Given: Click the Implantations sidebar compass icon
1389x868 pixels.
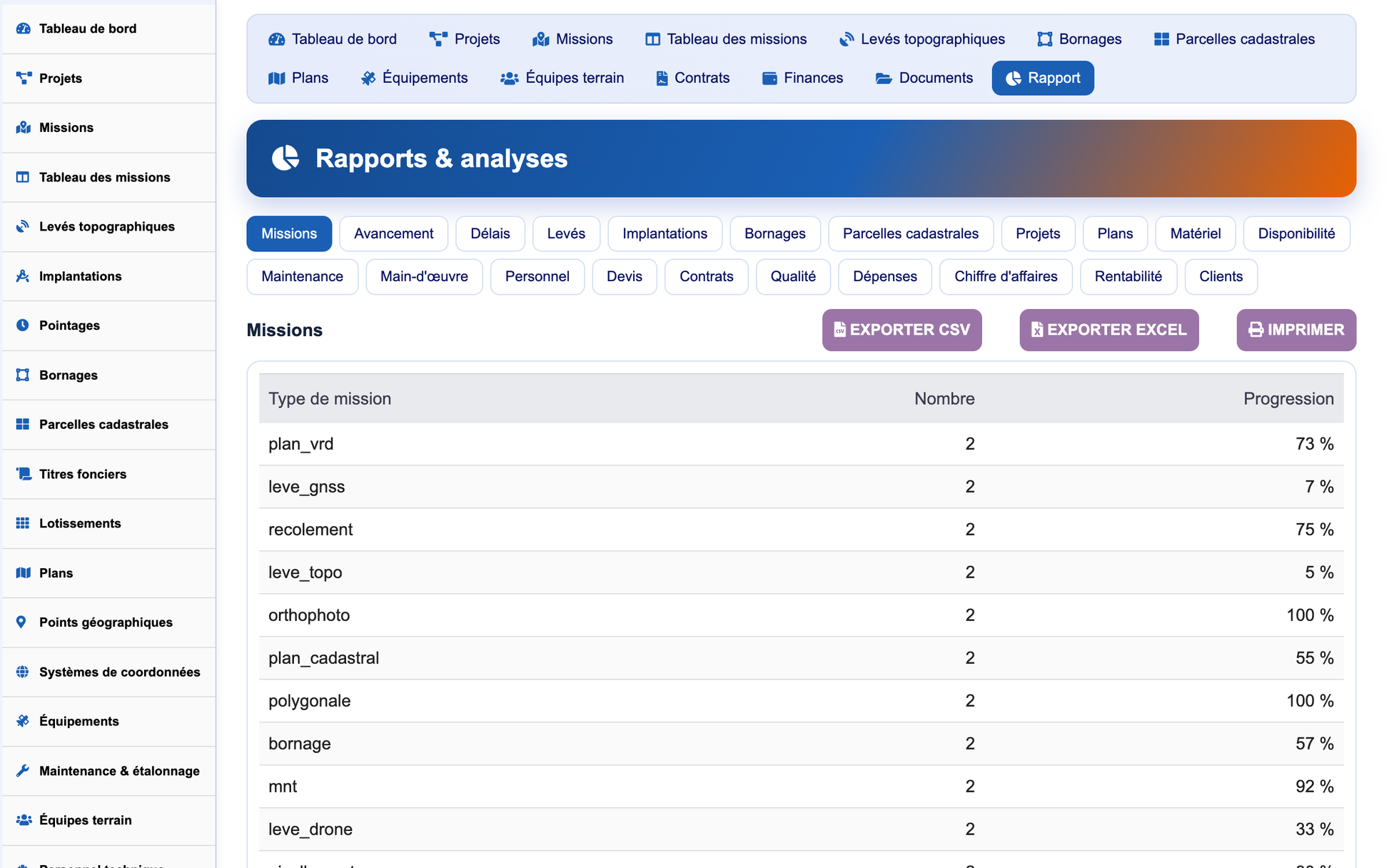Looking at the screenshot, I should point(23,276).
